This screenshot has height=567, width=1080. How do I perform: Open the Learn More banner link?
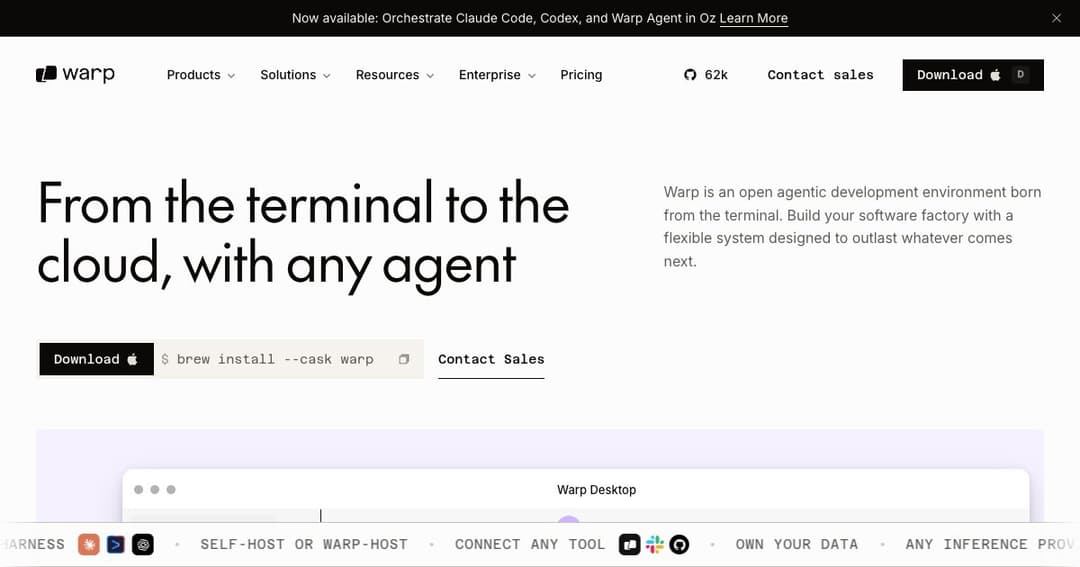tap(754, 19)
